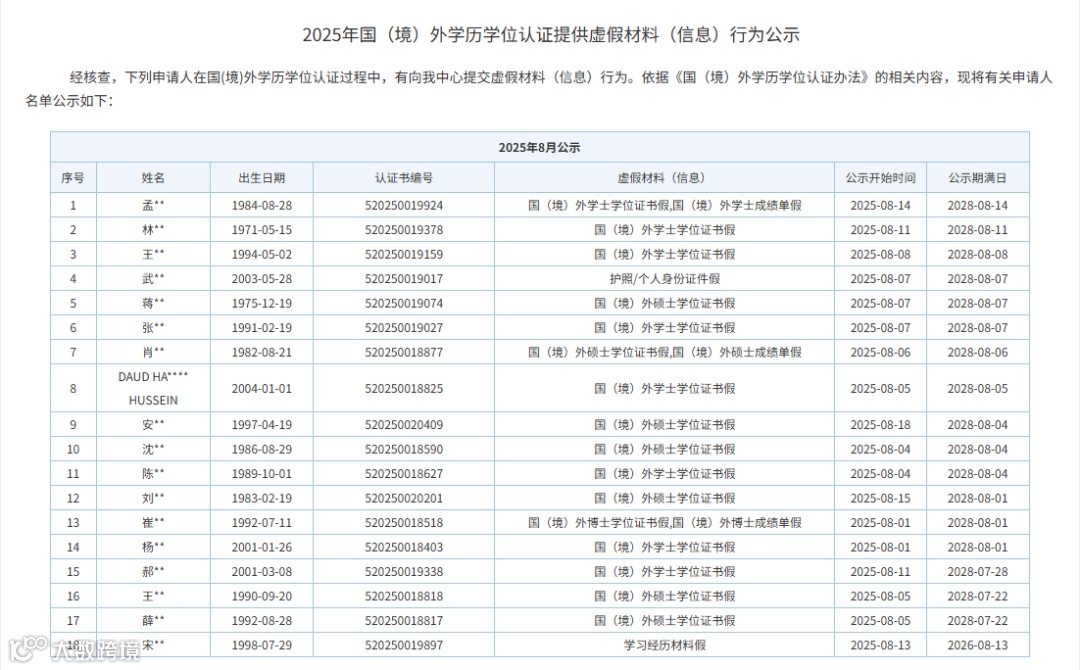The image size is (1080, 670).
Task: Select the name cell 武**
Action: click(x=153, y=279)
